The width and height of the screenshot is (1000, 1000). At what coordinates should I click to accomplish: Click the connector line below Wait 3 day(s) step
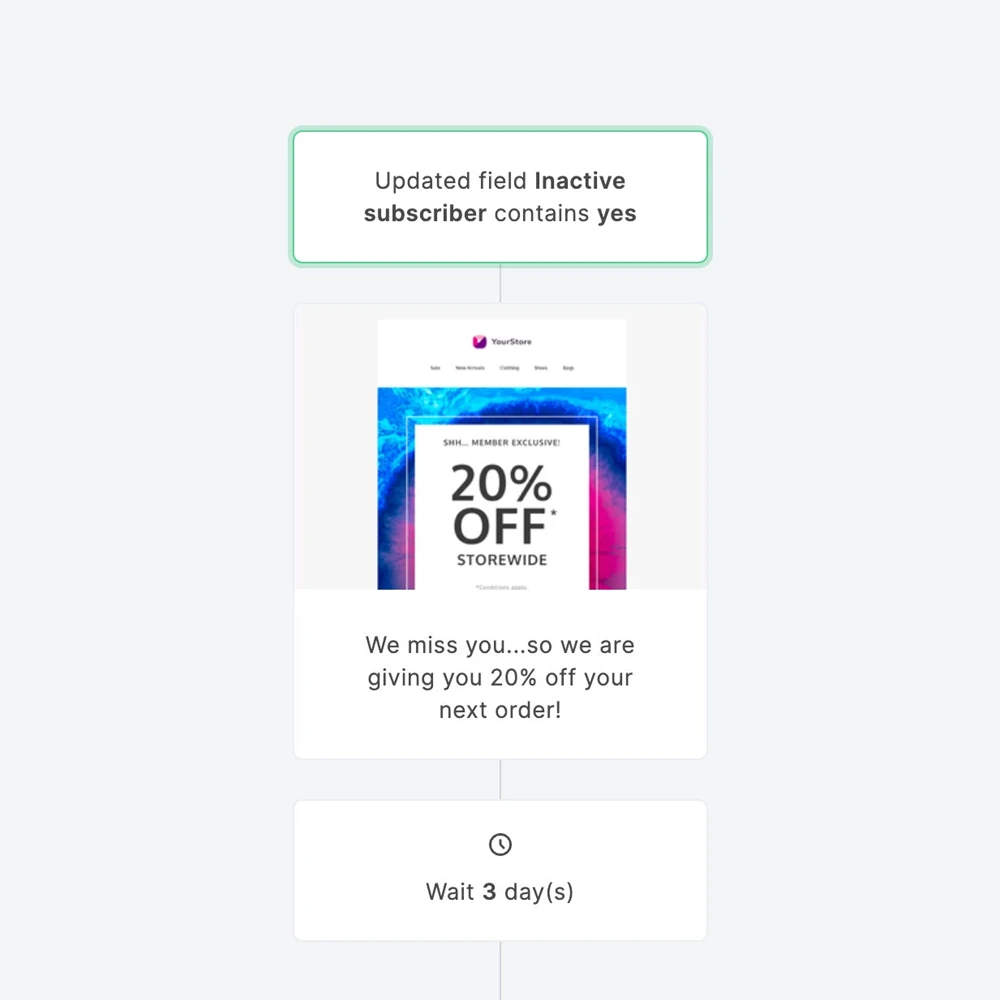point(501,969)
